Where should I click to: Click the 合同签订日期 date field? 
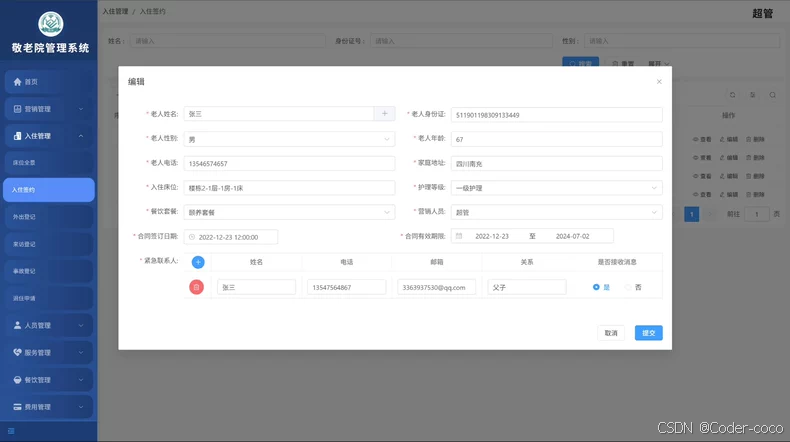point(231,237)
